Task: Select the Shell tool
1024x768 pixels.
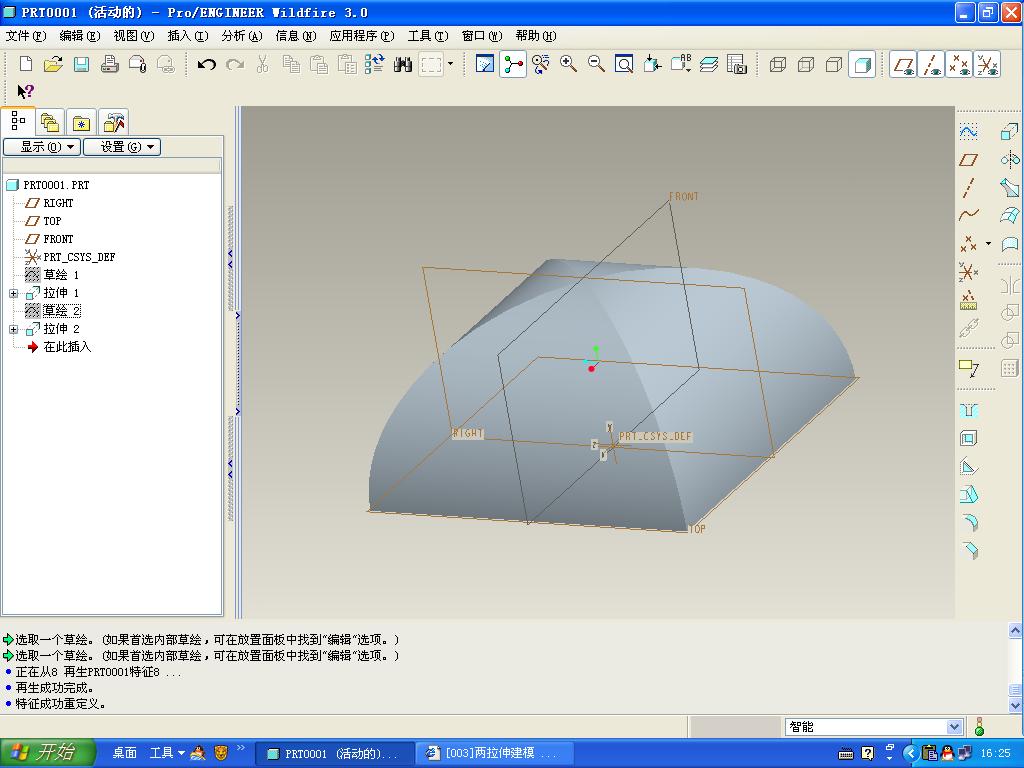Action: (968, 438)
